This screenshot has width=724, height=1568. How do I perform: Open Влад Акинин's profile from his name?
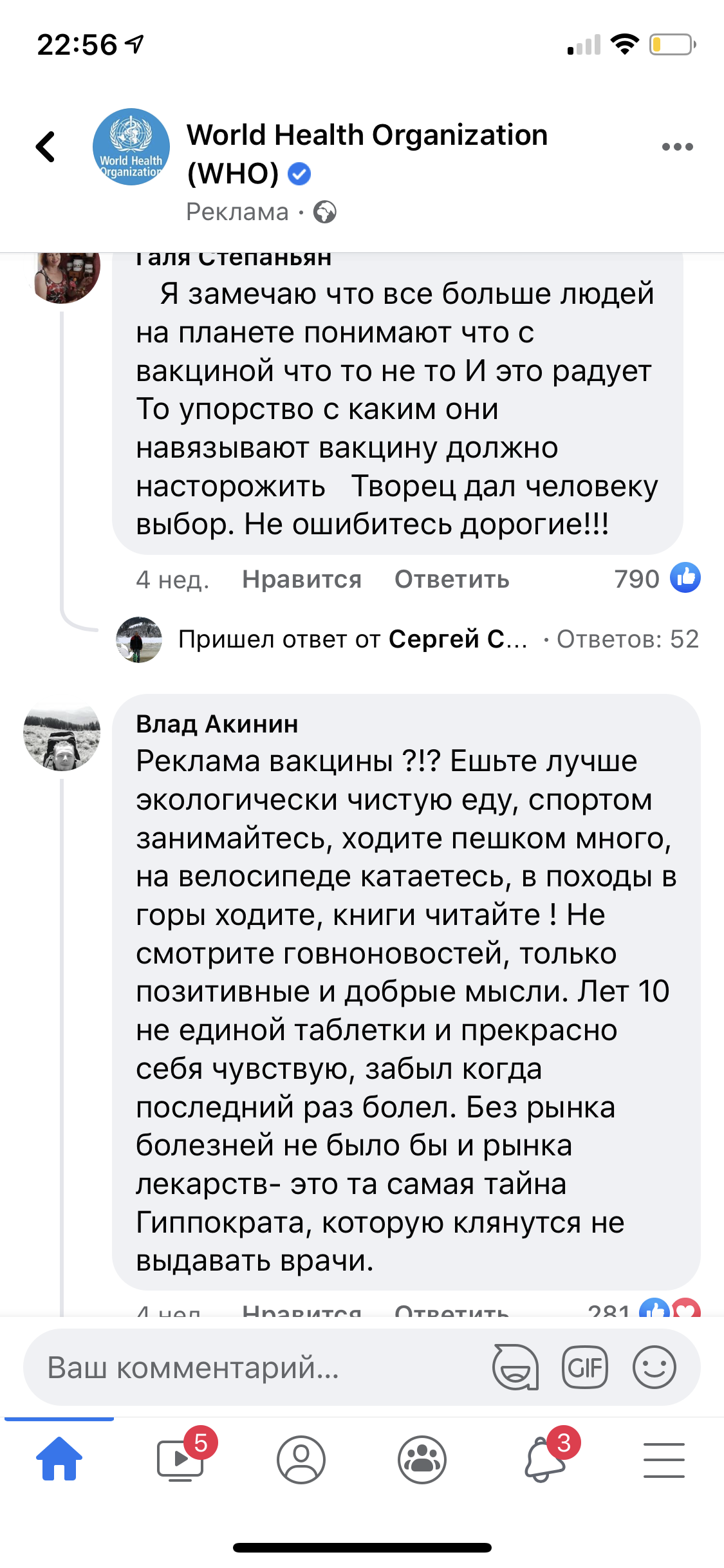217,724
